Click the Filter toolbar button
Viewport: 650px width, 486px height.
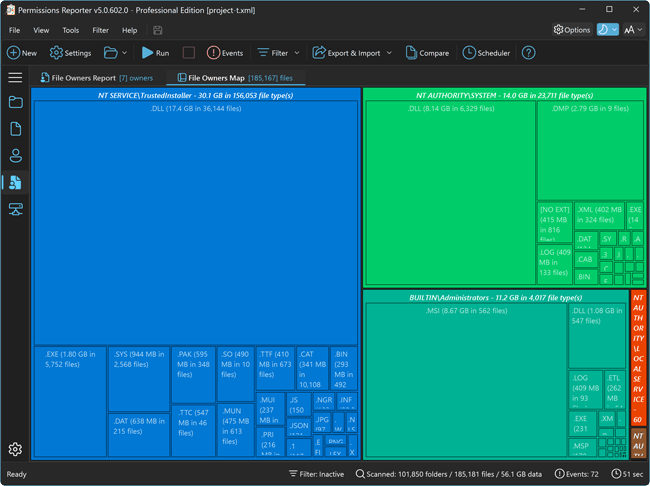click(272, 53)
